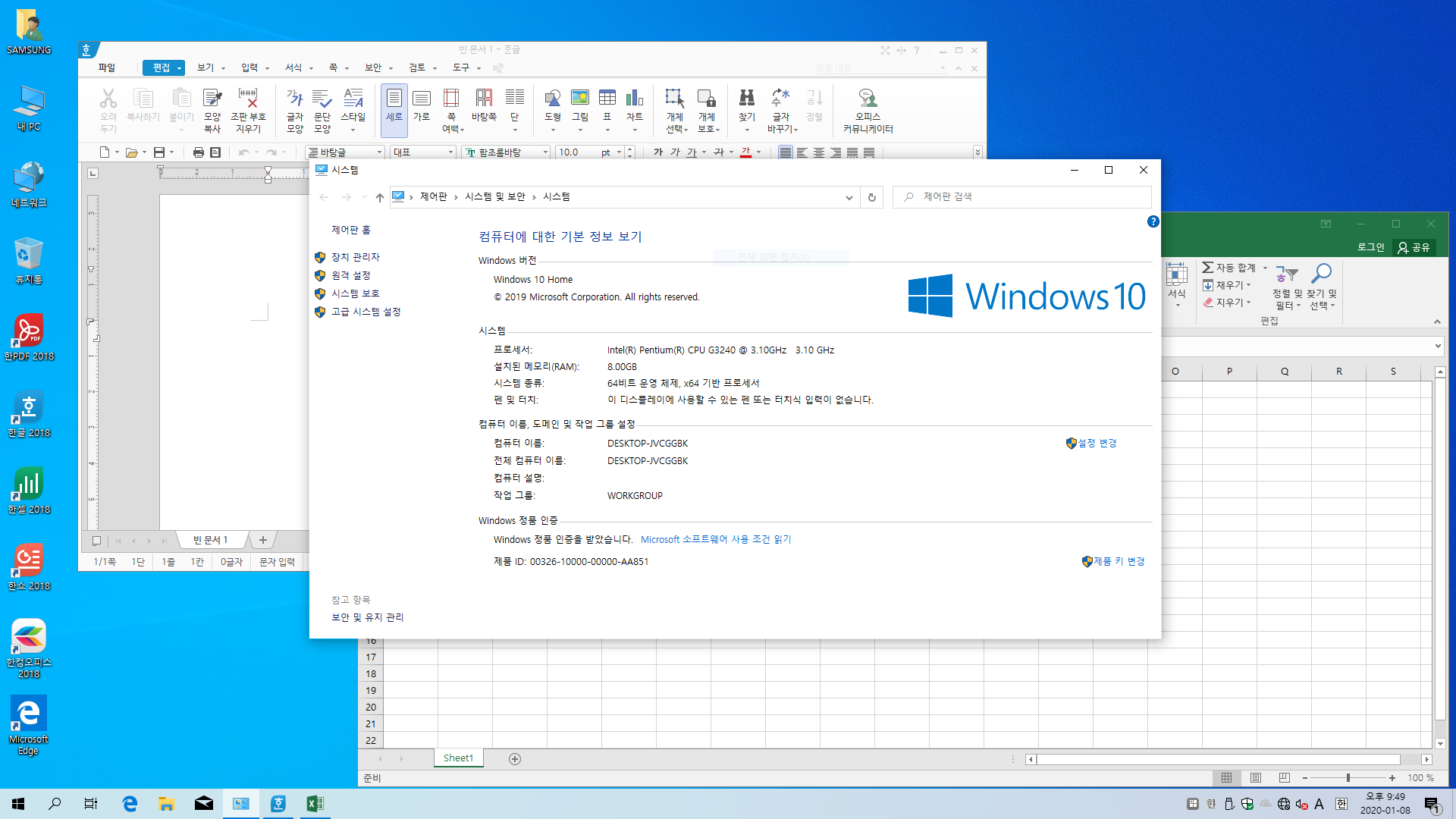Click 자동 합계 (AutoSum) in Excel ribbon

pos(1228,268)
